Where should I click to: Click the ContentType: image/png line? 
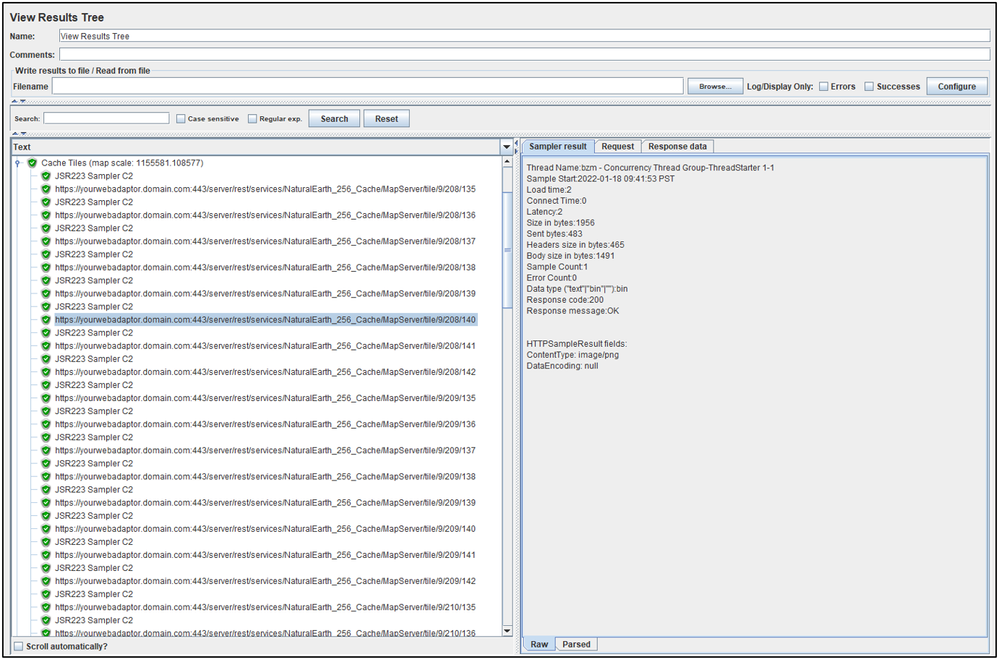click(572, 355)
